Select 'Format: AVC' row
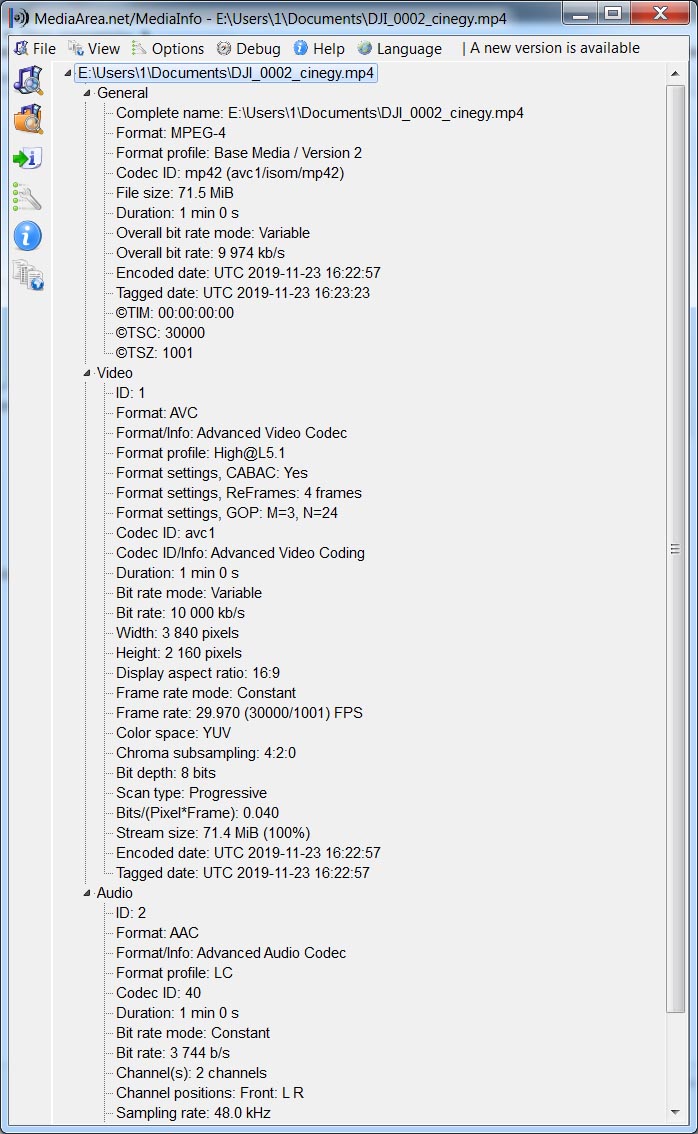The image size is (698, 1134). click(157, 413)
